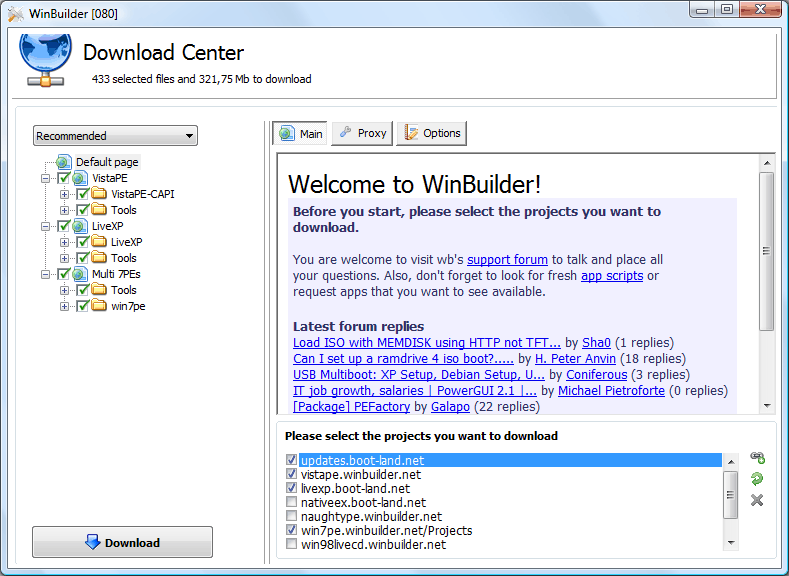Screen dimensions: 789x576
Task: Open the app scripts link
Action: click(x=612, y=276)
